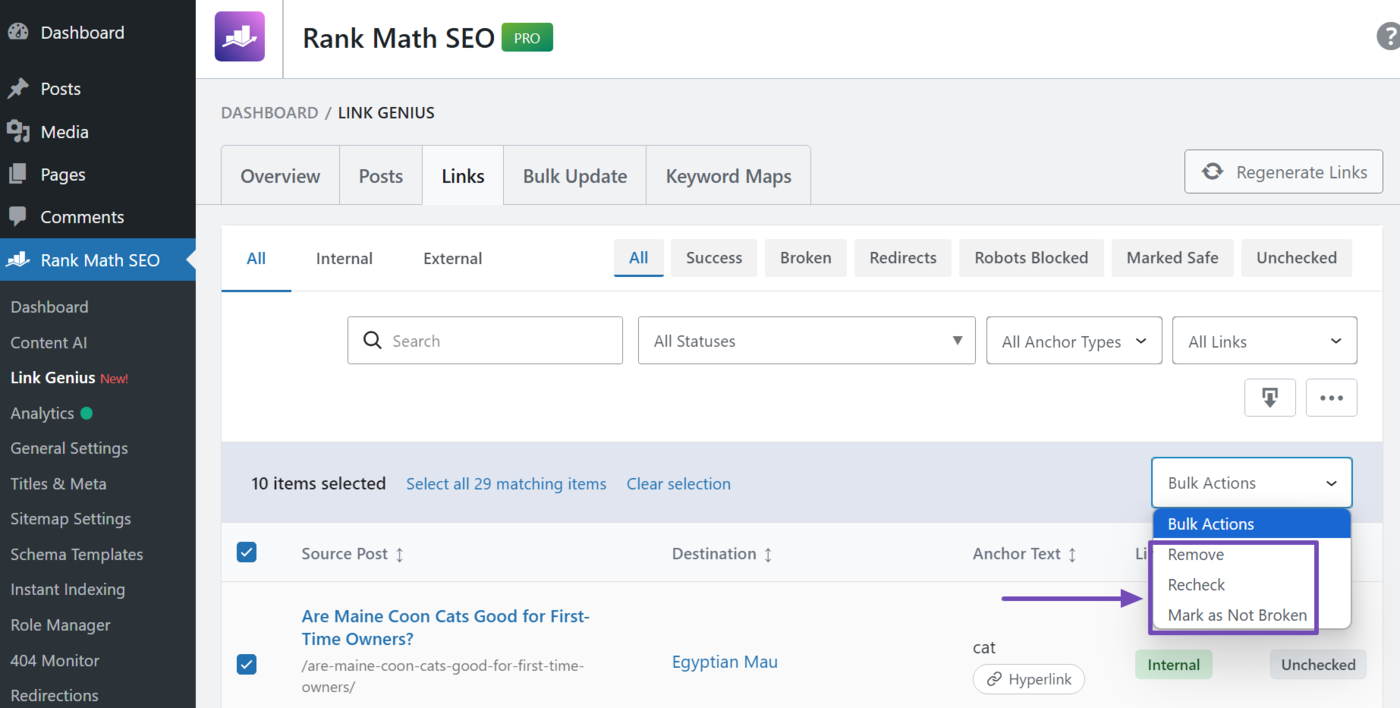Sort by Destination arrows icon

tap(768, 554)
